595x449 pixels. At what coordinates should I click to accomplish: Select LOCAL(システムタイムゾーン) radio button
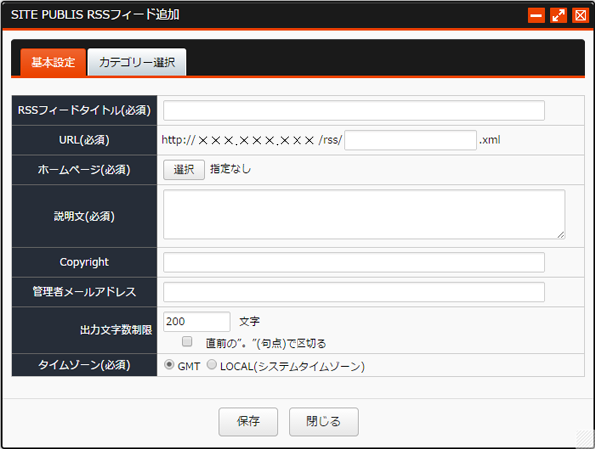pos(211,365)
